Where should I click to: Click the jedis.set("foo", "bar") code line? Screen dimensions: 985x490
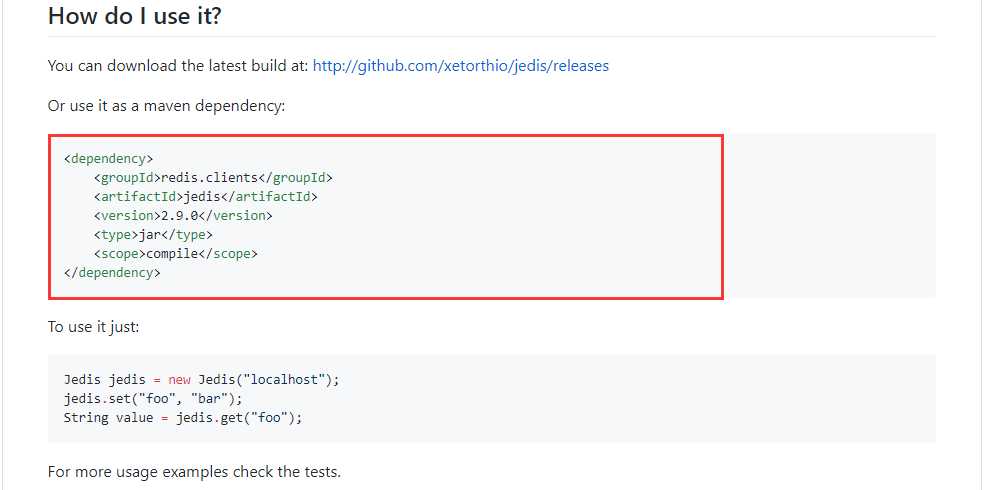tap(153, 398)
